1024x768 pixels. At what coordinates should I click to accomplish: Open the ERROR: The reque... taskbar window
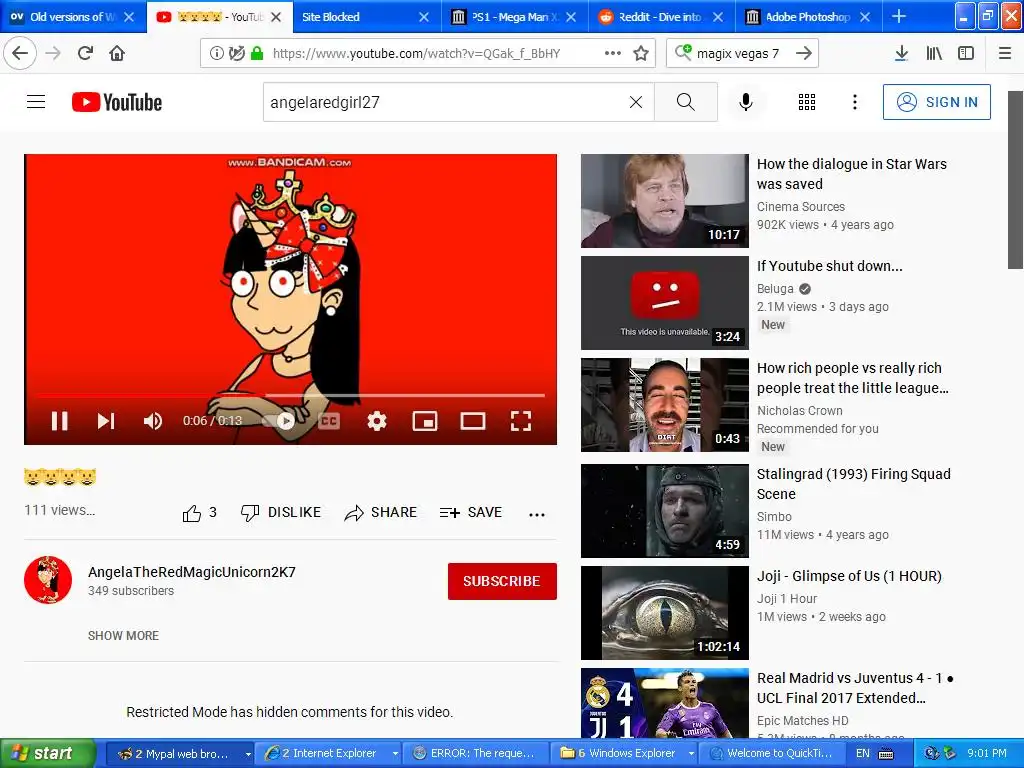(474, 754)
